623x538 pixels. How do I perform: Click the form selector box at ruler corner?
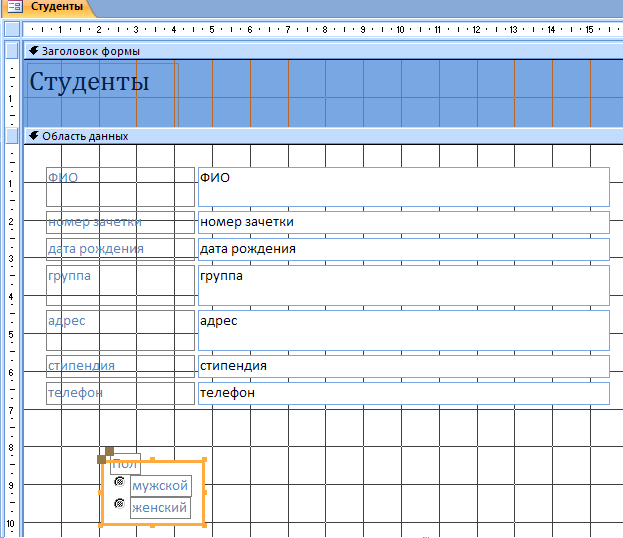[12, 29]
